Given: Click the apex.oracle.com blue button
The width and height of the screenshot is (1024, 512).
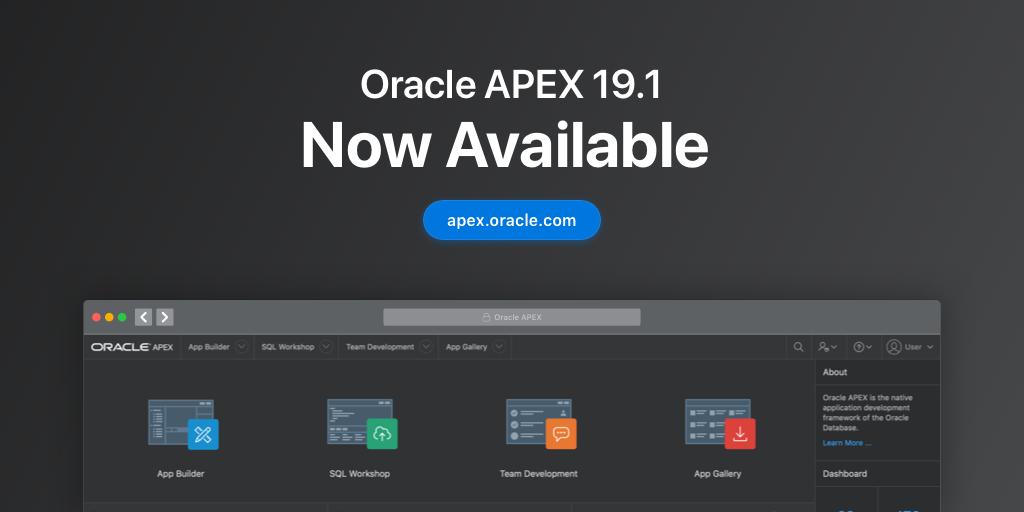Looking at the screenshot, I should point(511,220).
